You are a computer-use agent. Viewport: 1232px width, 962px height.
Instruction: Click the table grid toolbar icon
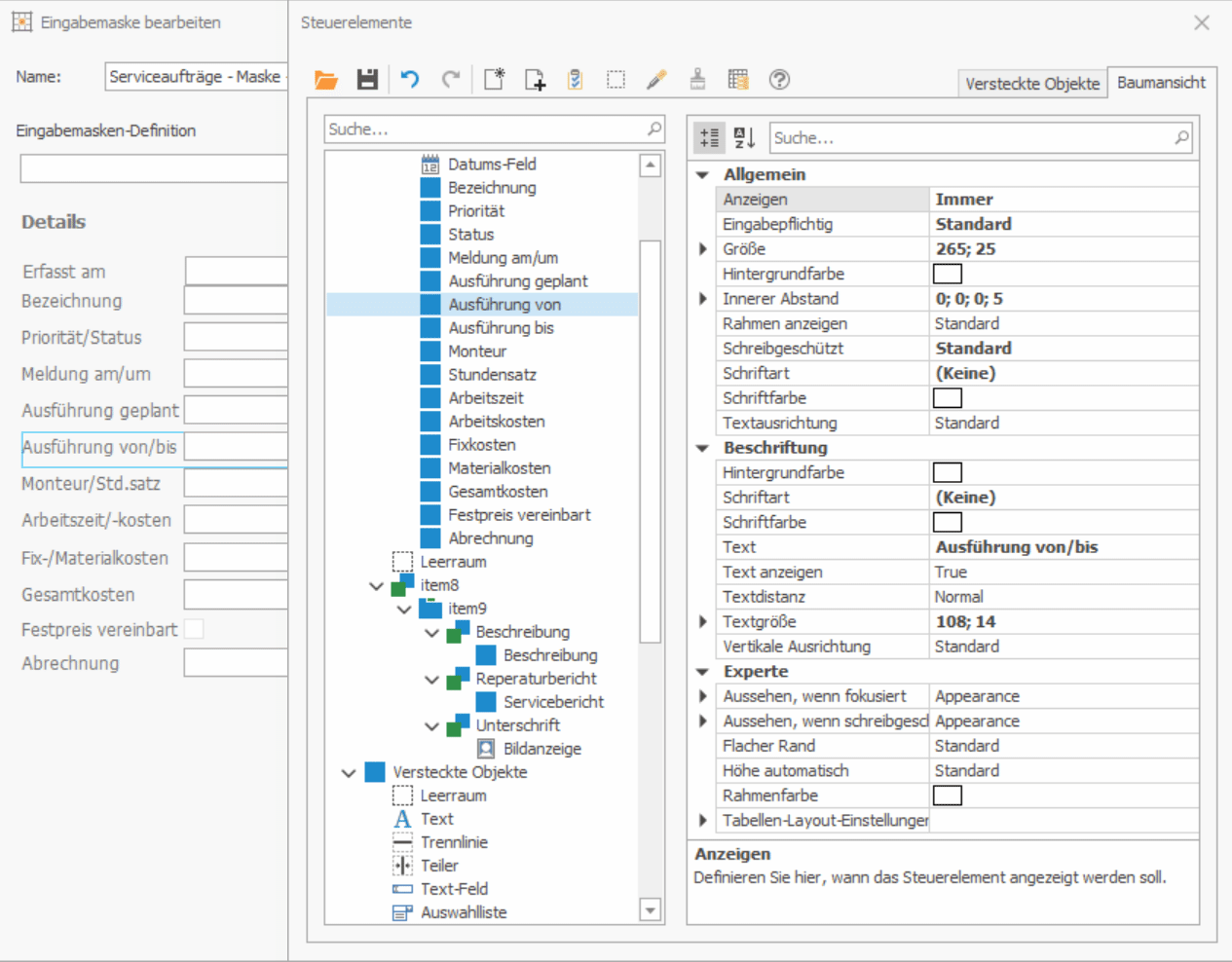click(x=738, y=80)
